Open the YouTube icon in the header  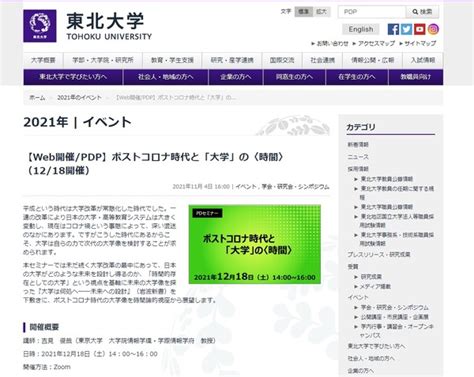point(420,29)
